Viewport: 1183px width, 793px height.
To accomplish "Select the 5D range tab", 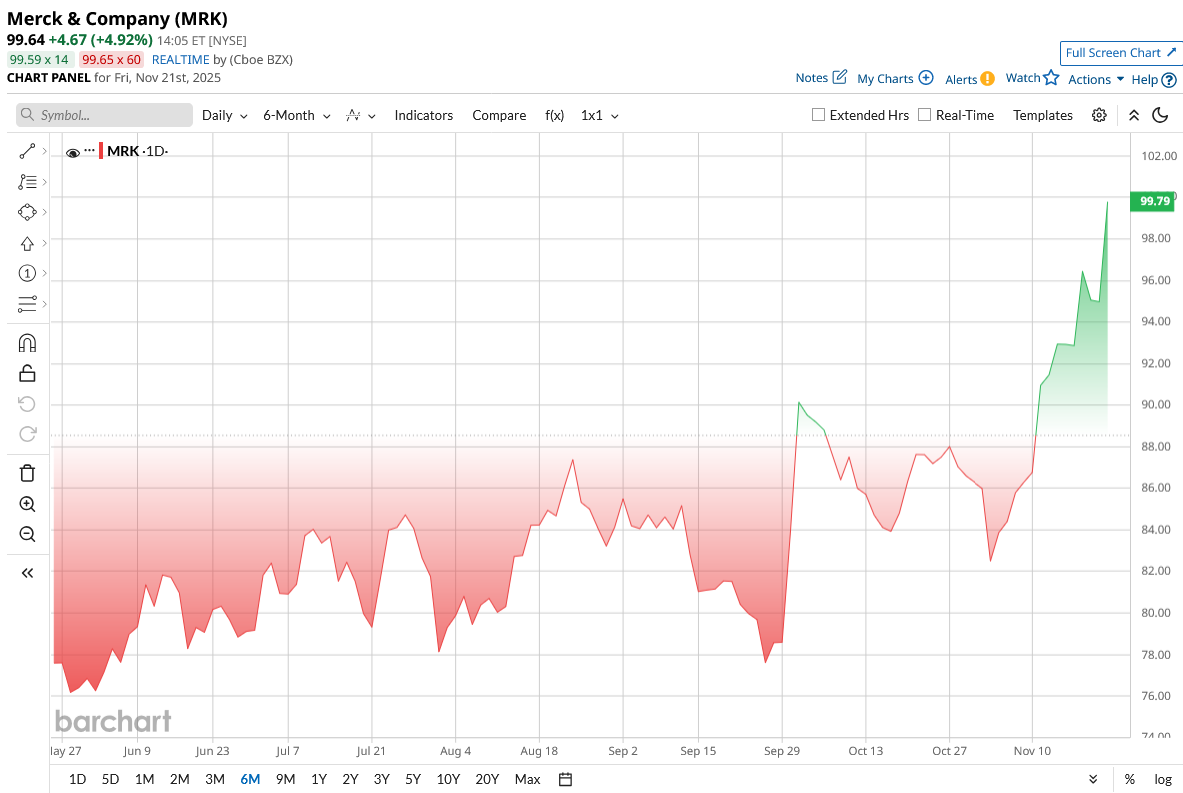I will click(110, 779).
